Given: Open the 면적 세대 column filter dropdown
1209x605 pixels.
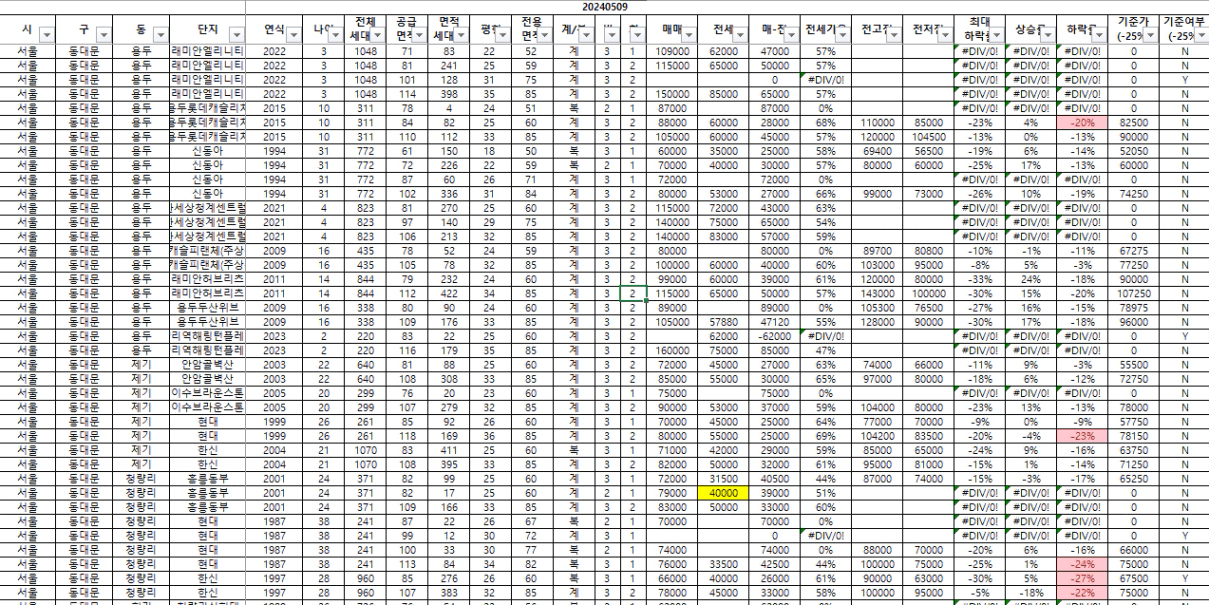Looking at the screenshot, I should (461, 35).
